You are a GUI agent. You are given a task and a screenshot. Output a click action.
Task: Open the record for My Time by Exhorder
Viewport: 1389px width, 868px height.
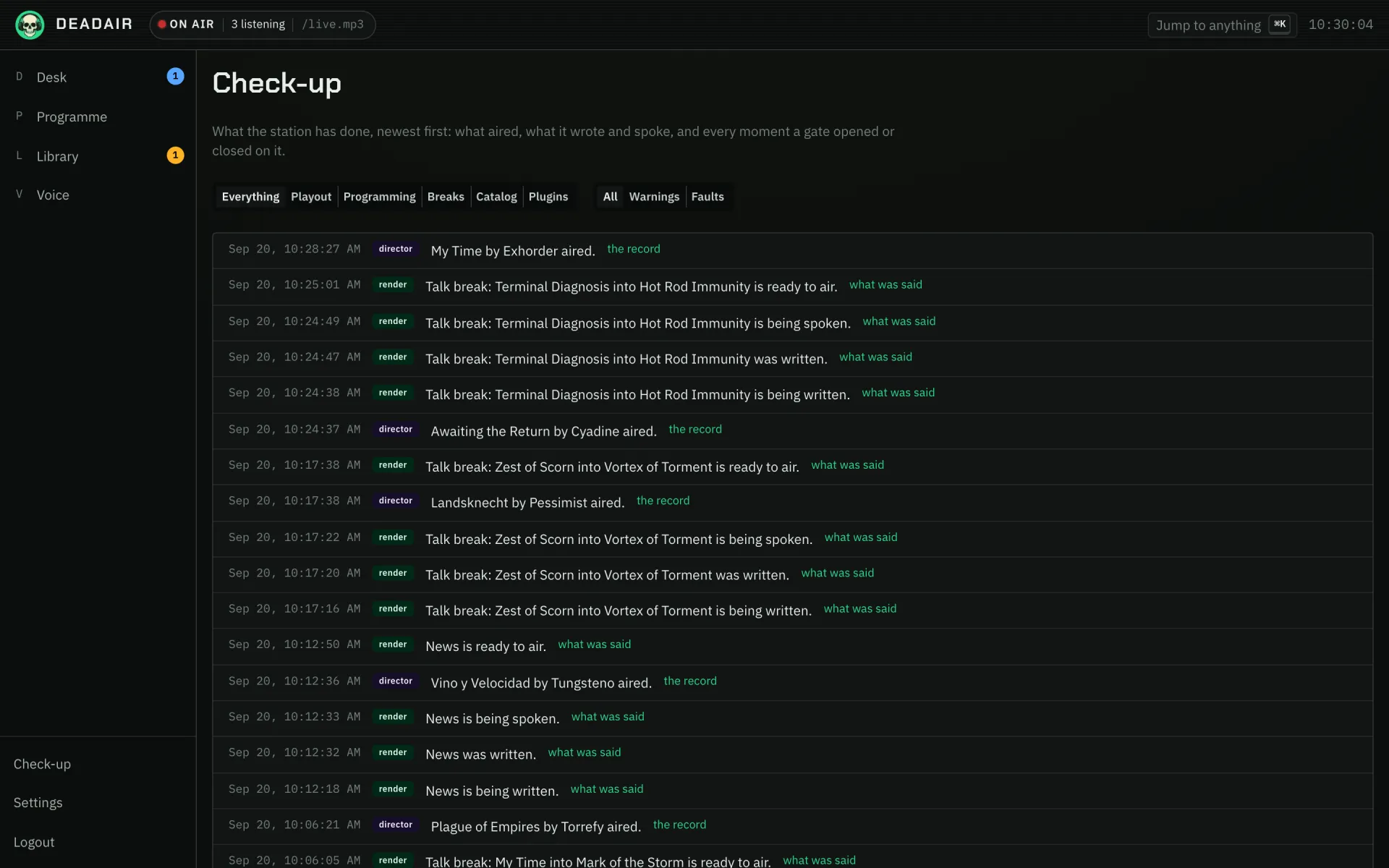634,249
